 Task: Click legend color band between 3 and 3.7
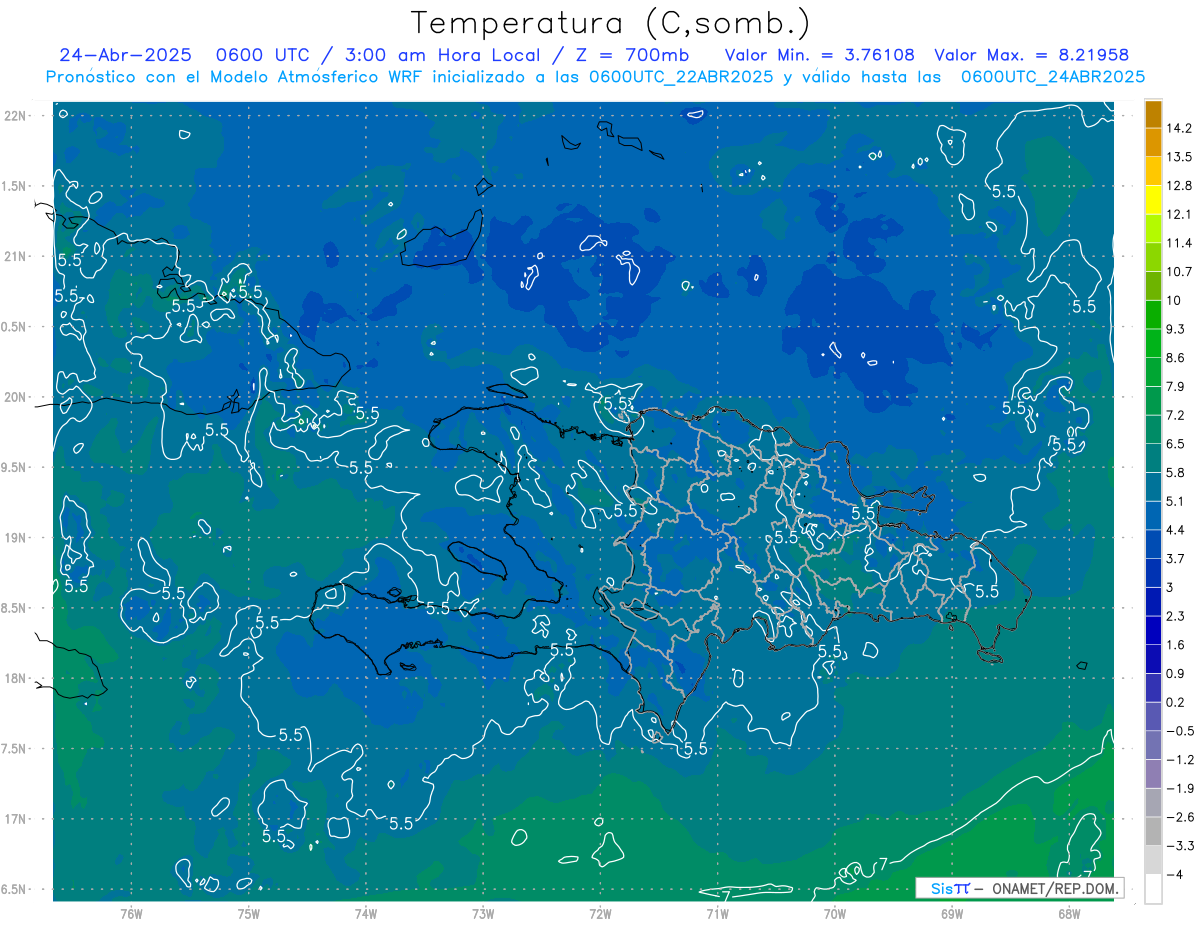(x=1153, y=574)
